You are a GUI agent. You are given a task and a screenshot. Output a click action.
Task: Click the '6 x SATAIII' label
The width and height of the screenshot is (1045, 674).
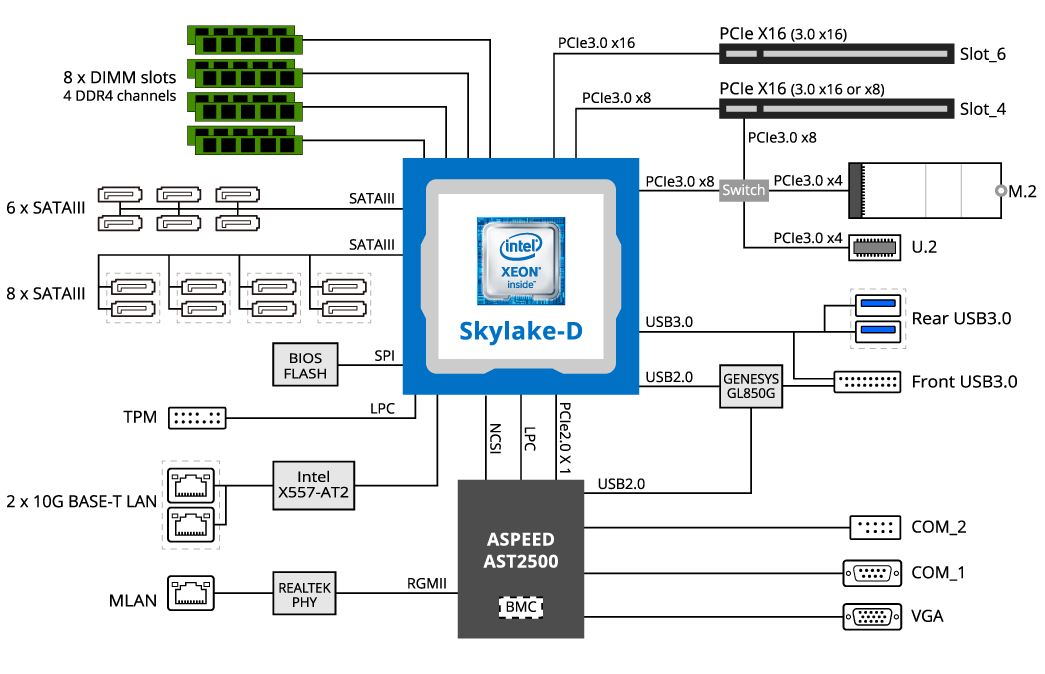click(46, 208)
